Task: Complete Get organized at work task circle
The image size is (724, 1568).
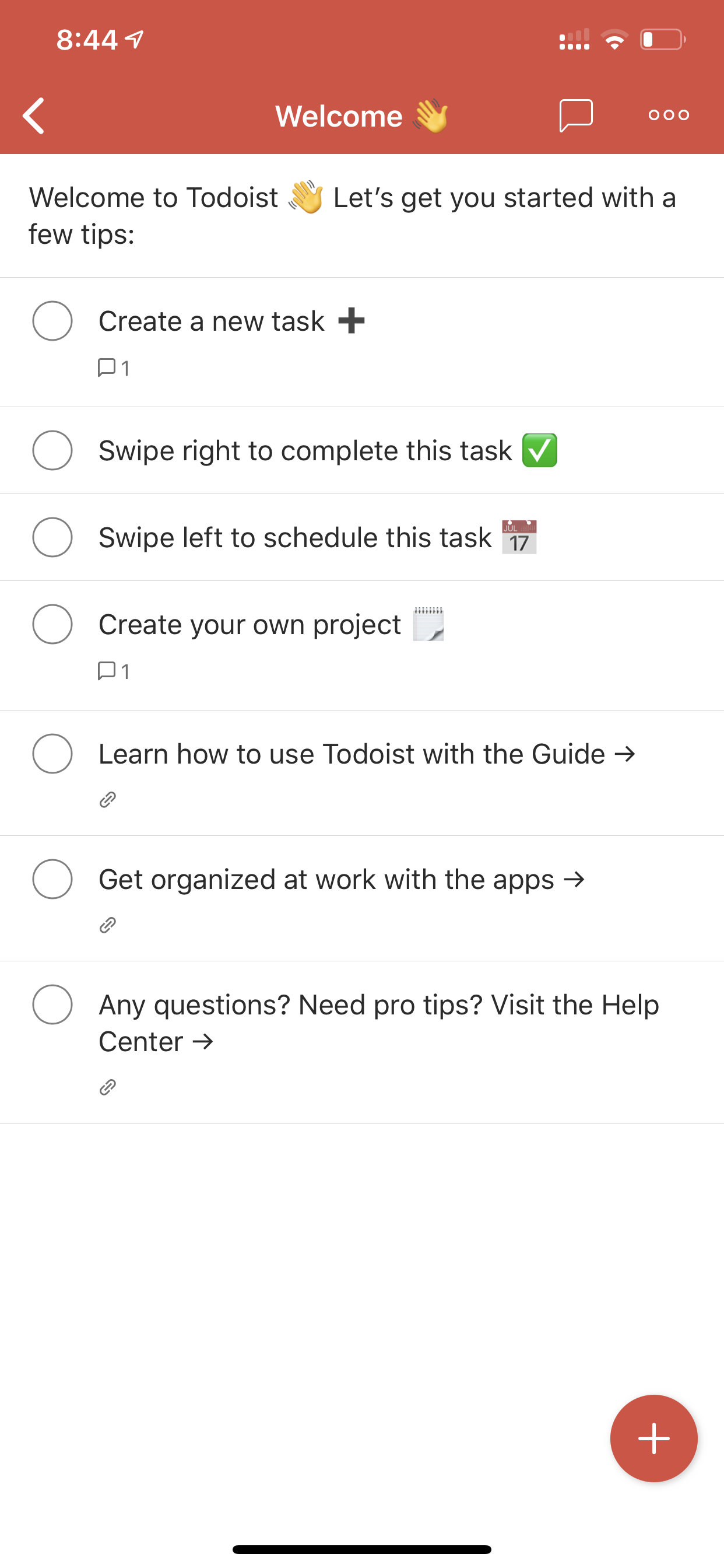Action: pos(52,879)
